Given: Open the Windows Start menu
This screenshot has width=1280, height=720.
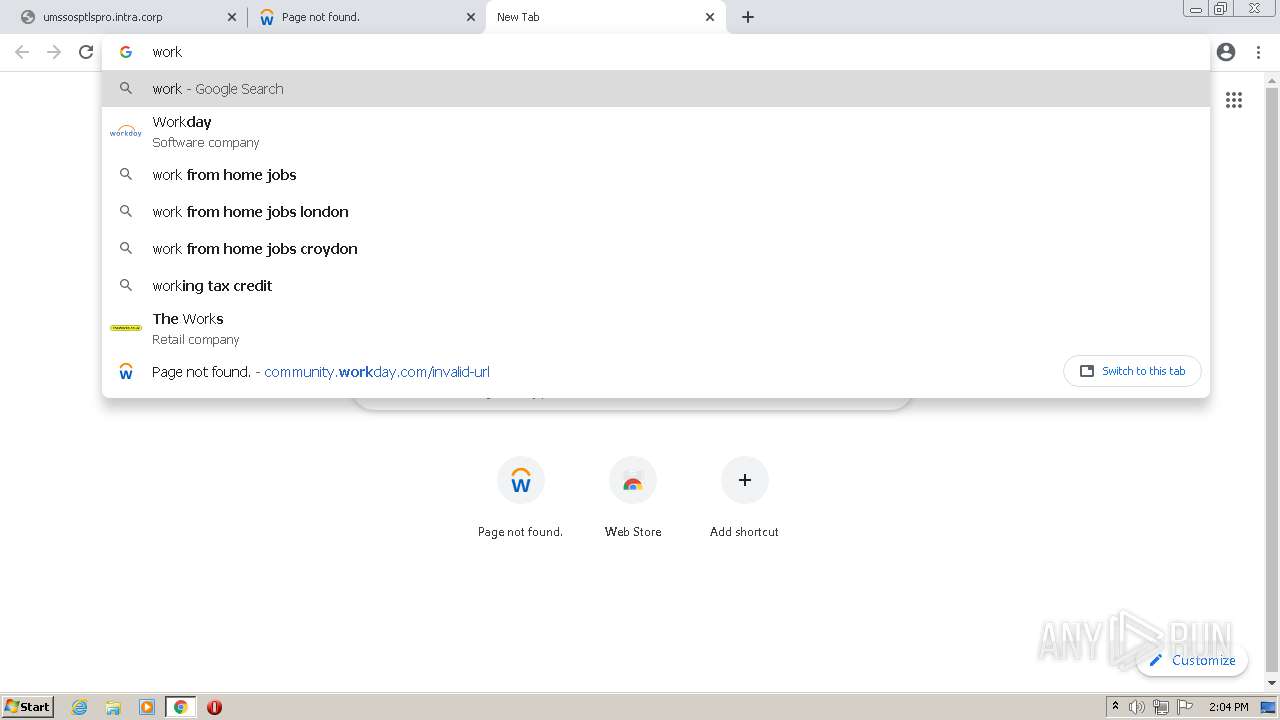Looking at the screenshot, I should click(x=28, y=706).
